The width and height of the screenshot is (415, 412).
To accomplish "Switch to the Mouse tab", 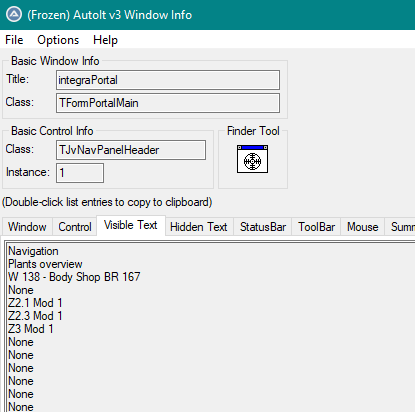I will (x=363, y=227).
